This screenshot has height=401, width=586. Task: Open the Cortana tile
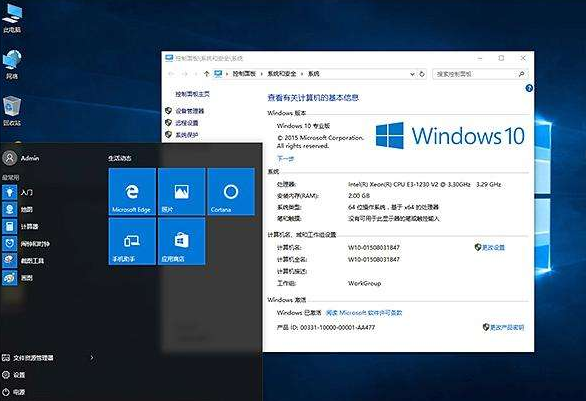point(231,191)
